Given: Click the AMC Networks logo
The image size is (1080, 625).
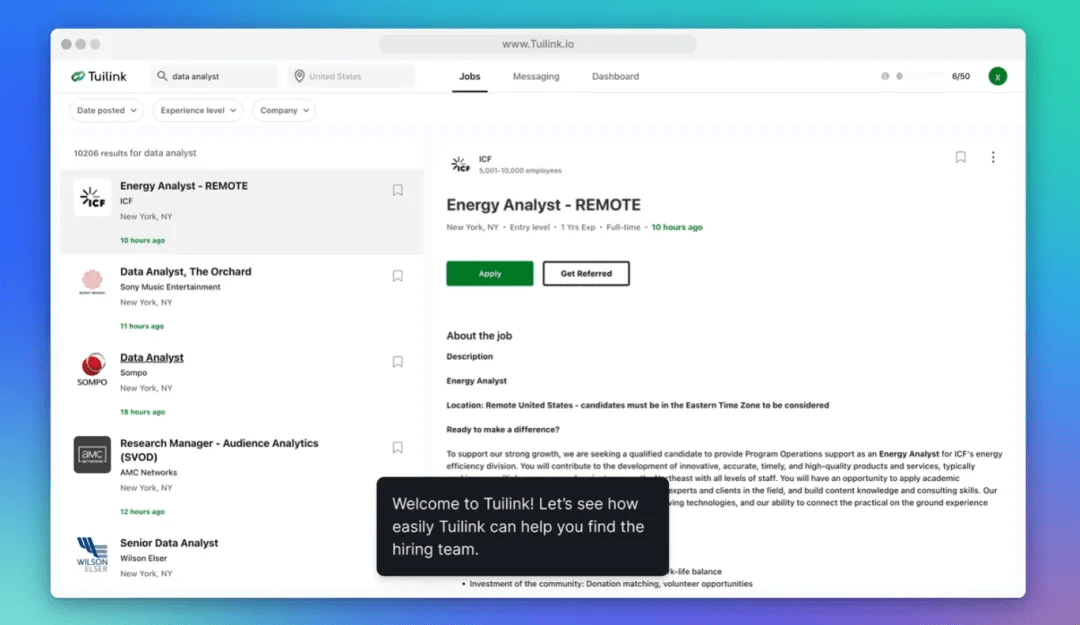Looking at the screenshot, I should (x=92, y=455).
